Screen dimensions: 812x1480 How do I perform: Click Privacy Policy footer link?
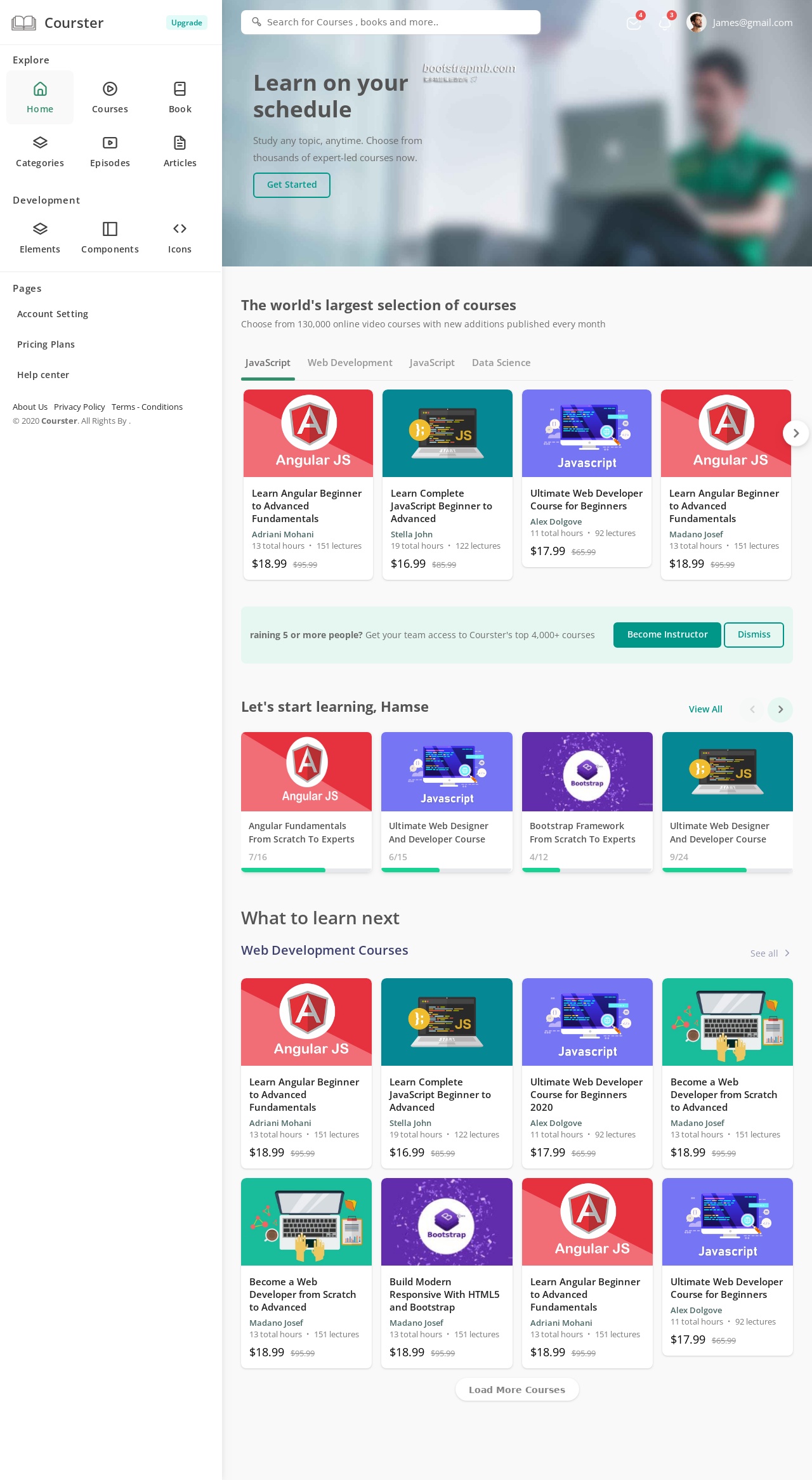[79, 407]
